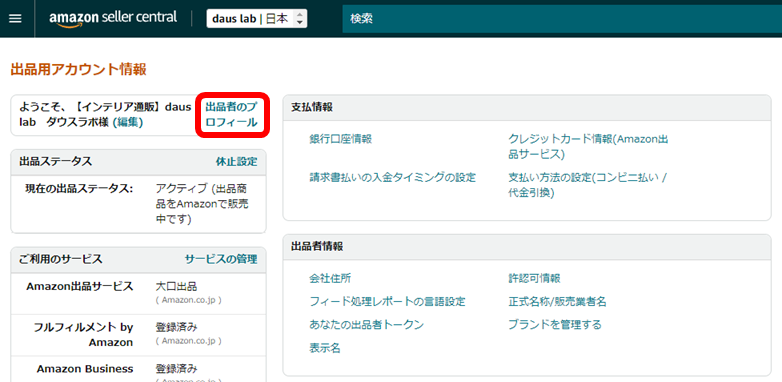Open 支払い方法の設定(コンビニ払い / 代金引換) link
The height and width of the screenshot is (382, 782).
pos(587,185)
